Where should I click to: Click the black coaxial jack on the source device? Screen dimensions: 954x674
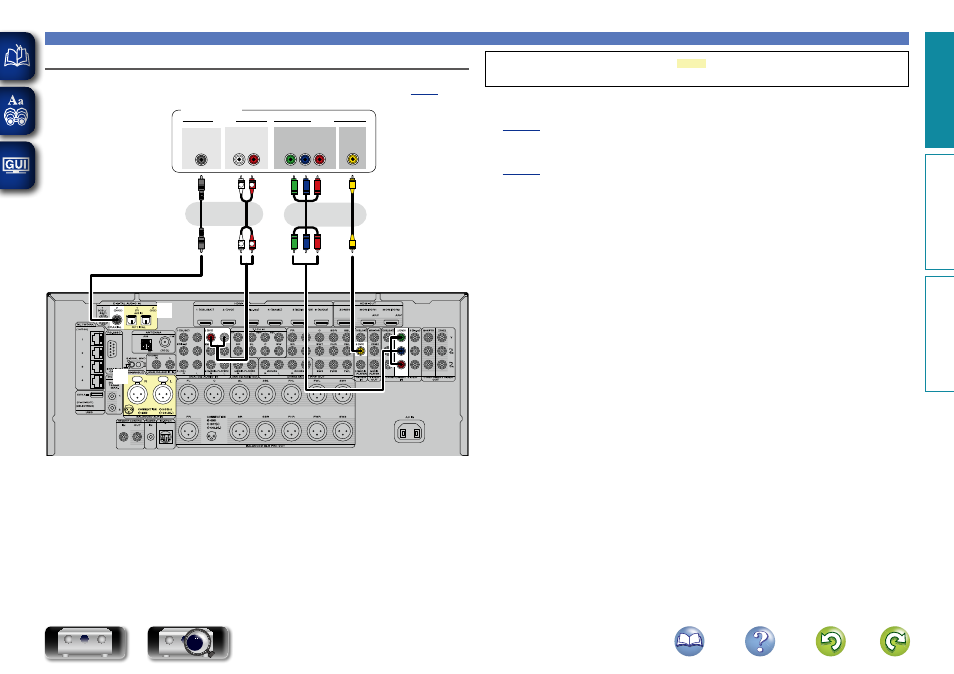pyautogui.click(x=201, y=160)
